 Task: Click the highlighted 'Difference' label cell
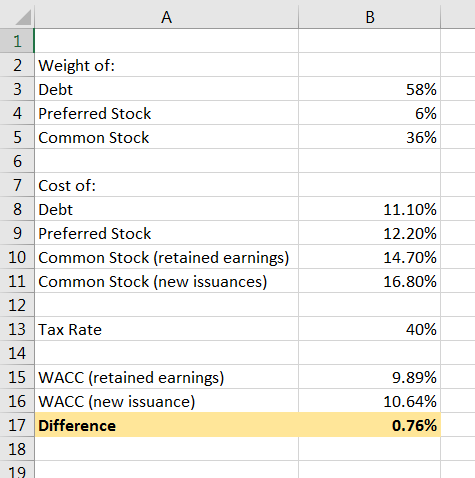click(x=166, y=425)
